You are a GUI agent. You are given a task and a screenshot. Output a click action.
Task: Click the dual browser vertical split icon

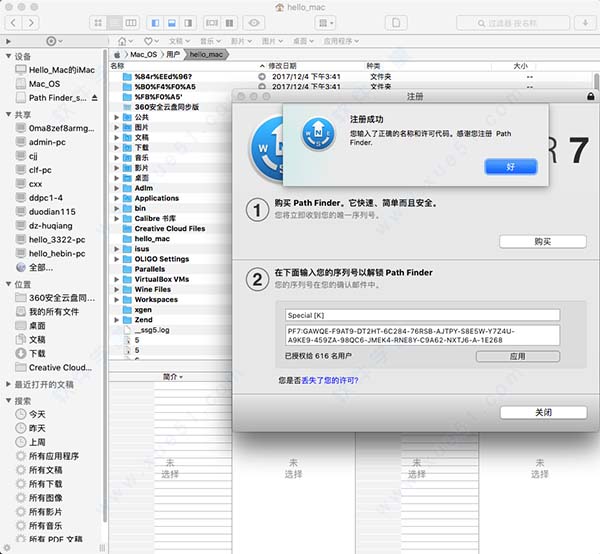pos(229,23)
